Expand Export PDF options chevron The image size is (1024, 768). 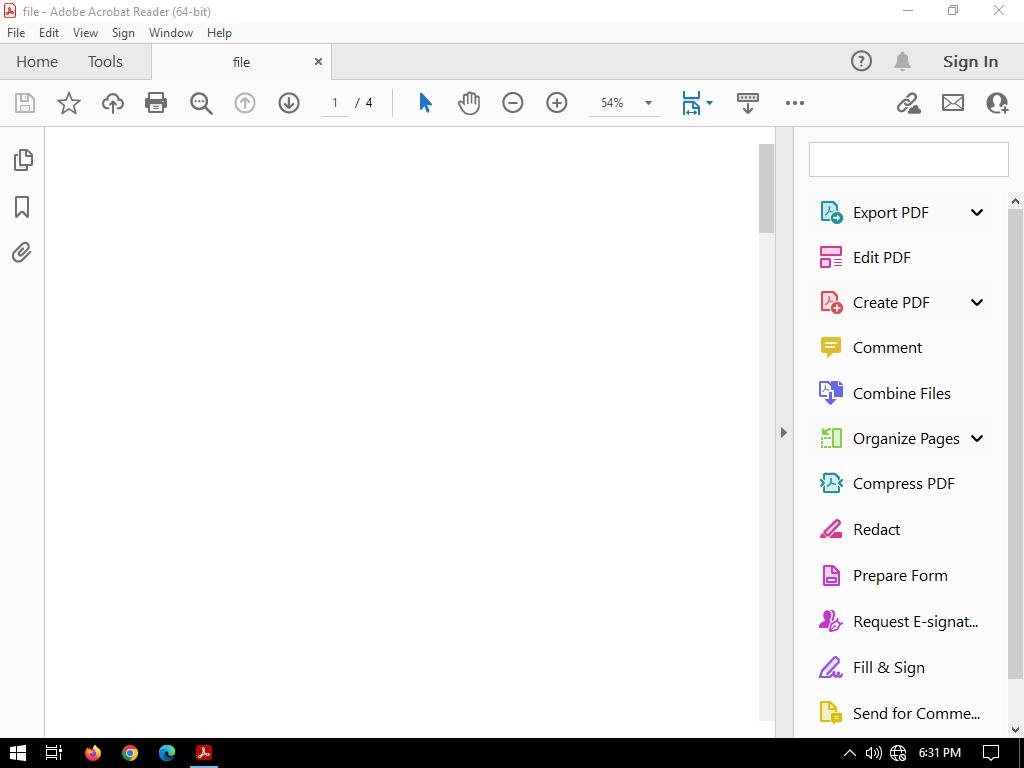[x=977, y=212]
